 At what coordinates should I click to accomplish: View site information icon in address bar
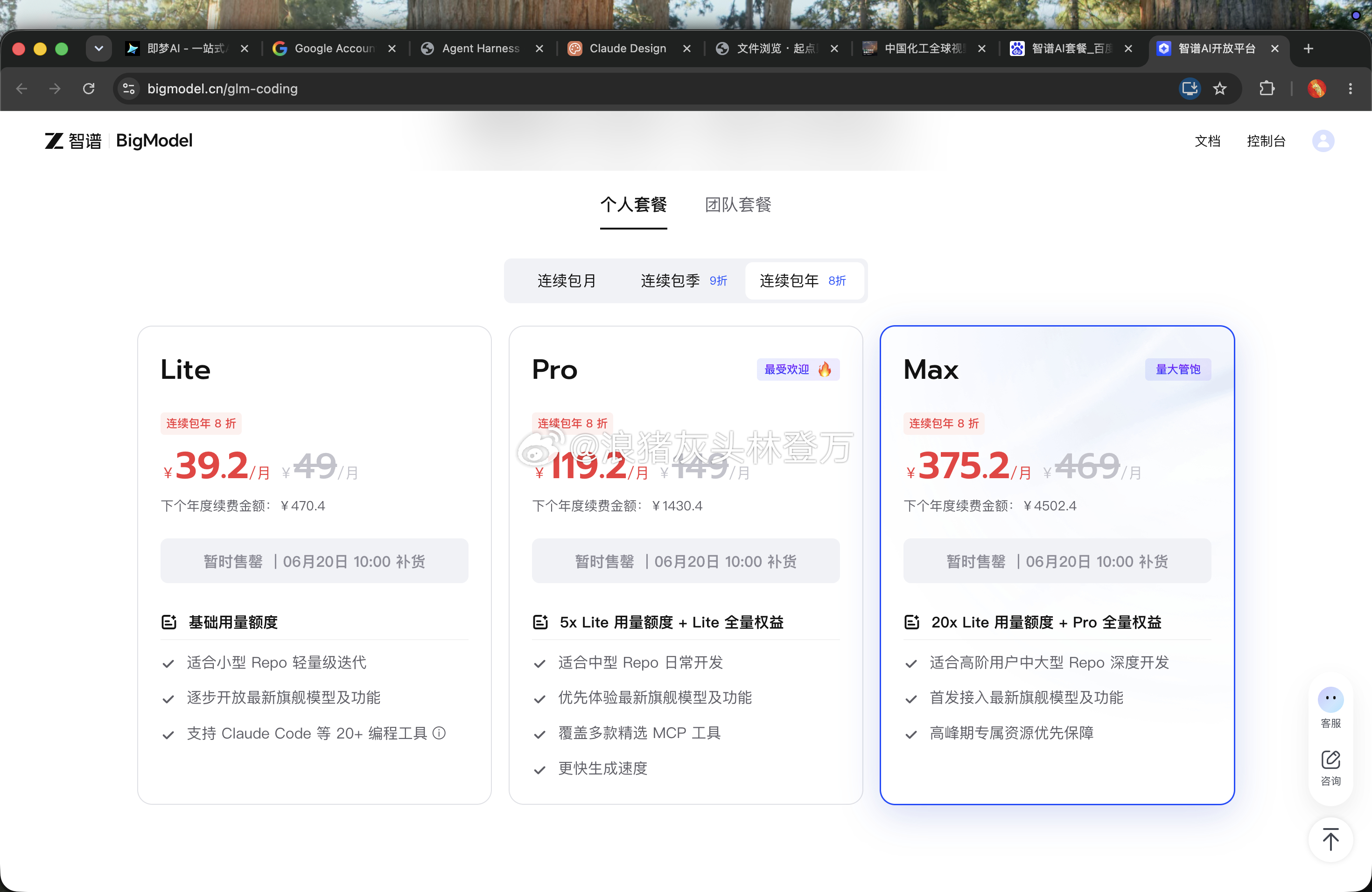point(128,89)
